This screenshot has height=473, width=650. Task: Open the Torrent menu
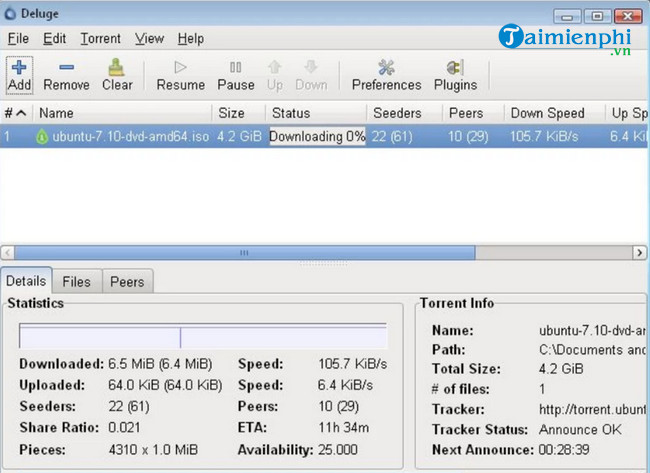tap(100, 38)
